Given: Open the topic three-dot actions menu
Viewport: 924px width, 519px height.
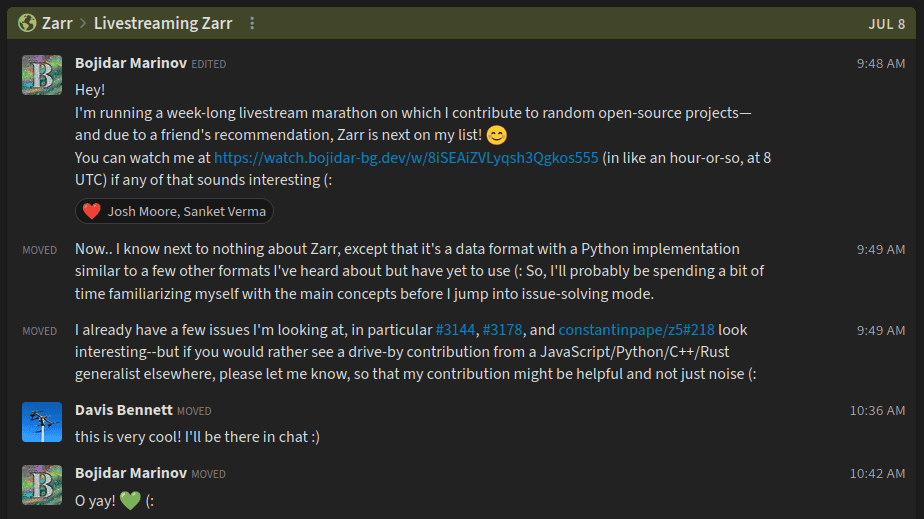Looking at the screenshot, I should 252,23.
